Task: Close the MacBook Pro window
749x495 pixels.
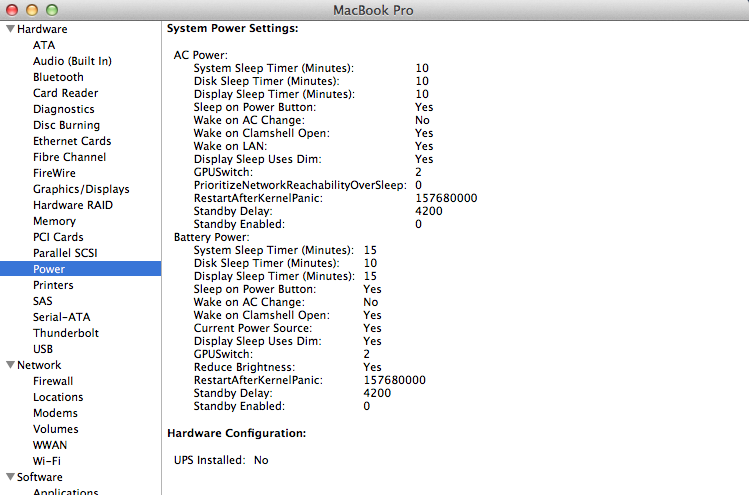Action: 11,10
